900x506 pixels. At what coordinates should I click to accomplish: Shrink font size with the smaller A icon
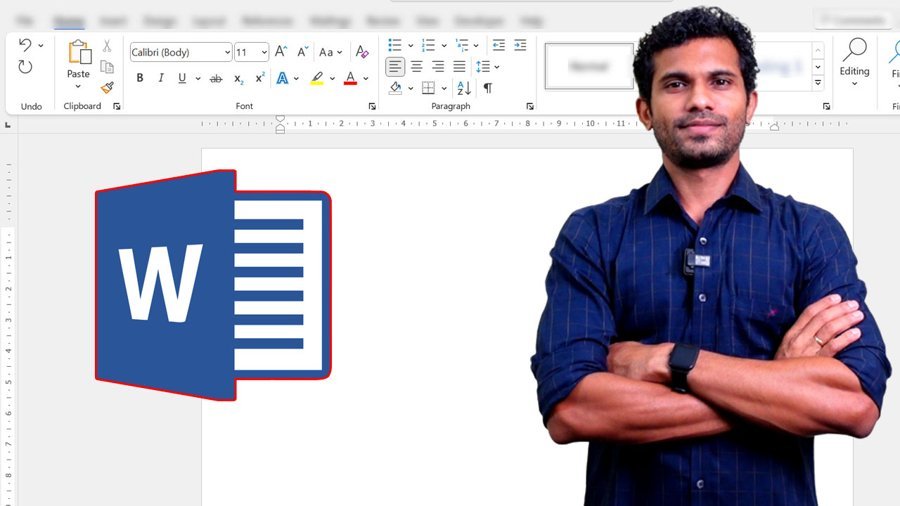click(x=302, y=52)
